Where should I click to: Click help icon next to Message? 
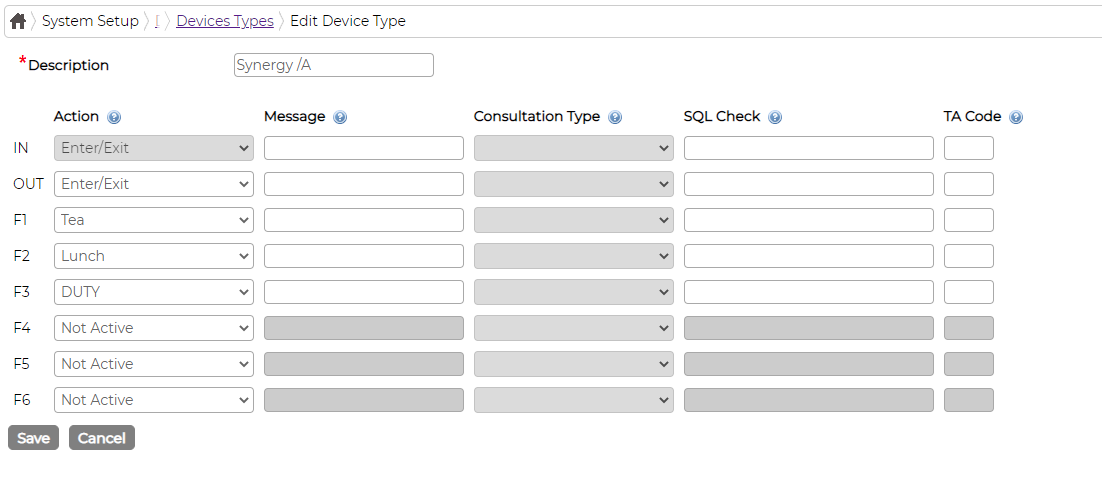coord(340,117)
